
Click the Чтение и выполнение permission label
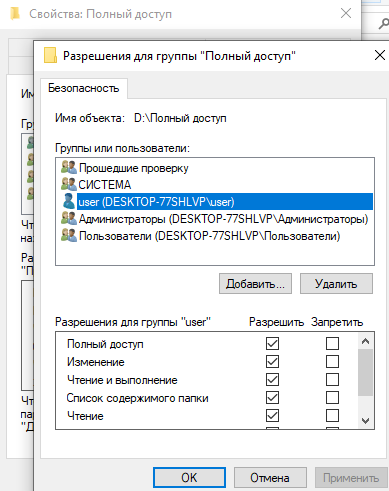tap(122, 380)
